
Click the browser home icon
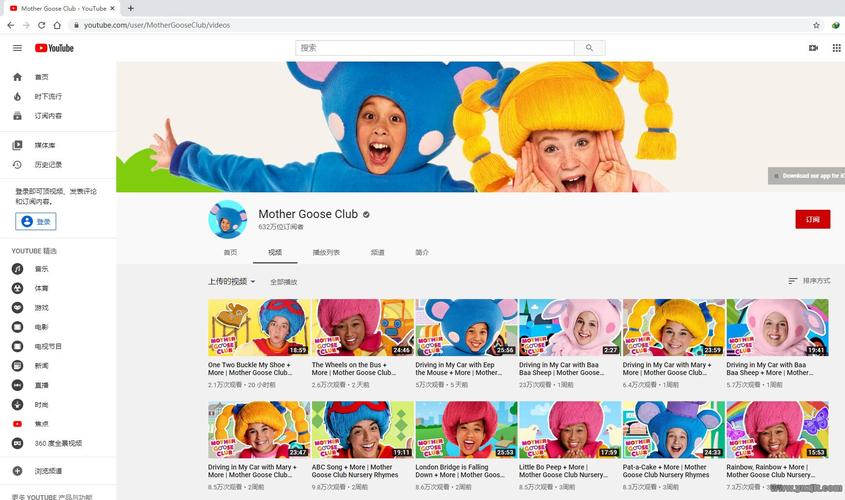(57, 25)
